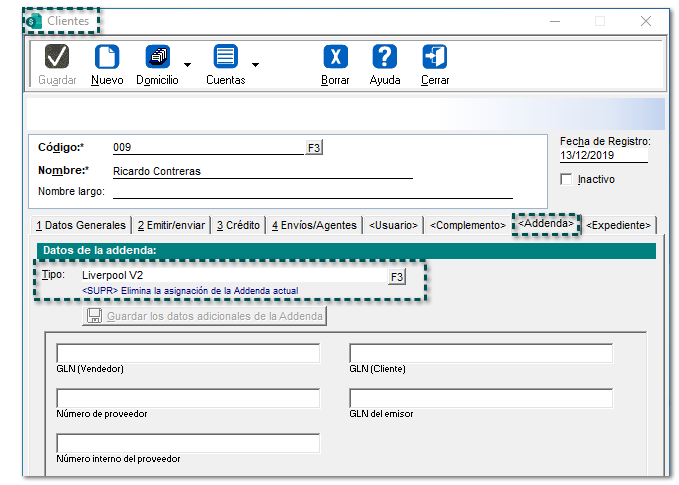Close the window with Cerrar icon
The width and height of the screenshot is (679, 485).
click(x=435, y=58)
